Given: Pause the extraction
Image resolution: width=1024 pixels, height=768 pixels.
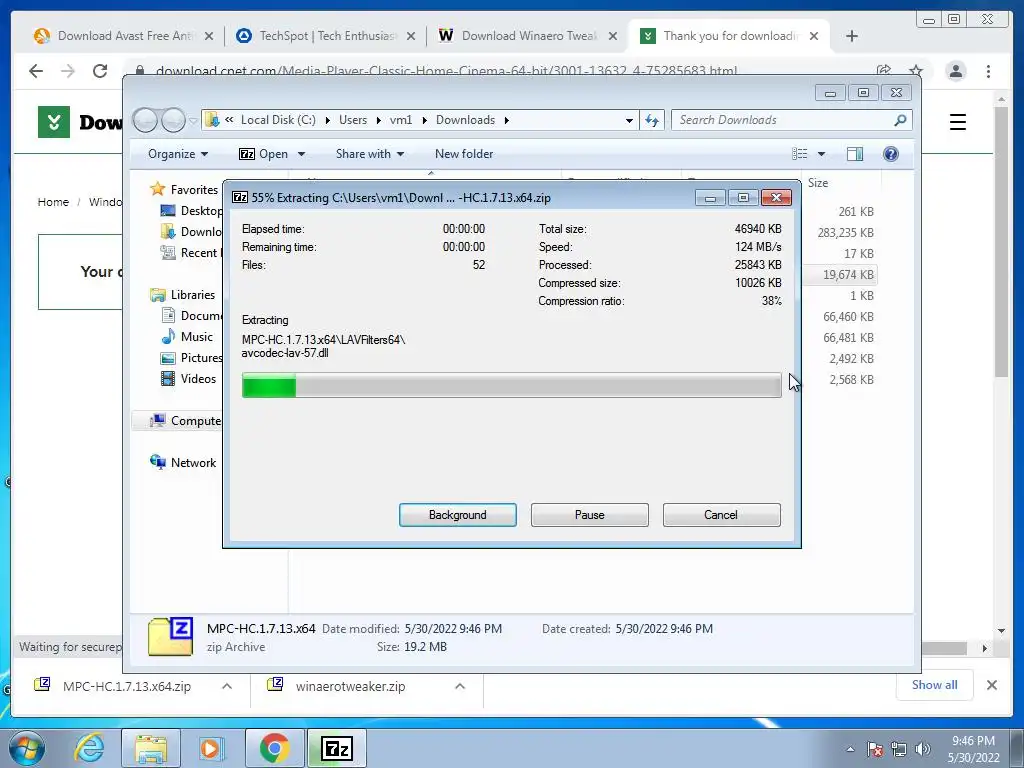Looking at the screenshot, I should tap(589, 515).
